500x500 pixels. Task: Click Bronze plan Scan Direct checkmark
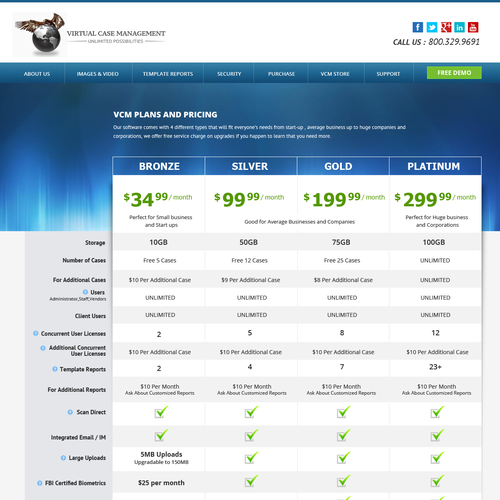point(161,412)
